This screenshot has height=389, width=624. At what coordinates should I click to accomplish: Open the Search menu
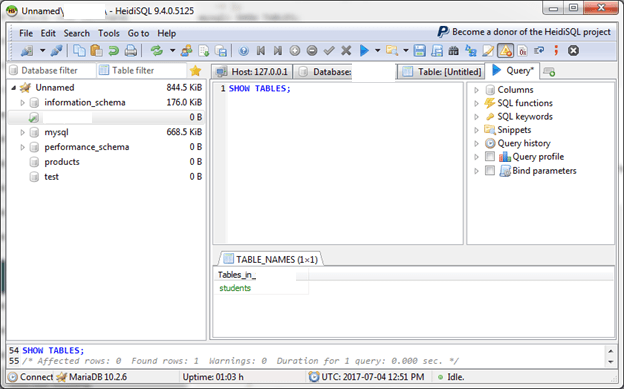point(76,33)
